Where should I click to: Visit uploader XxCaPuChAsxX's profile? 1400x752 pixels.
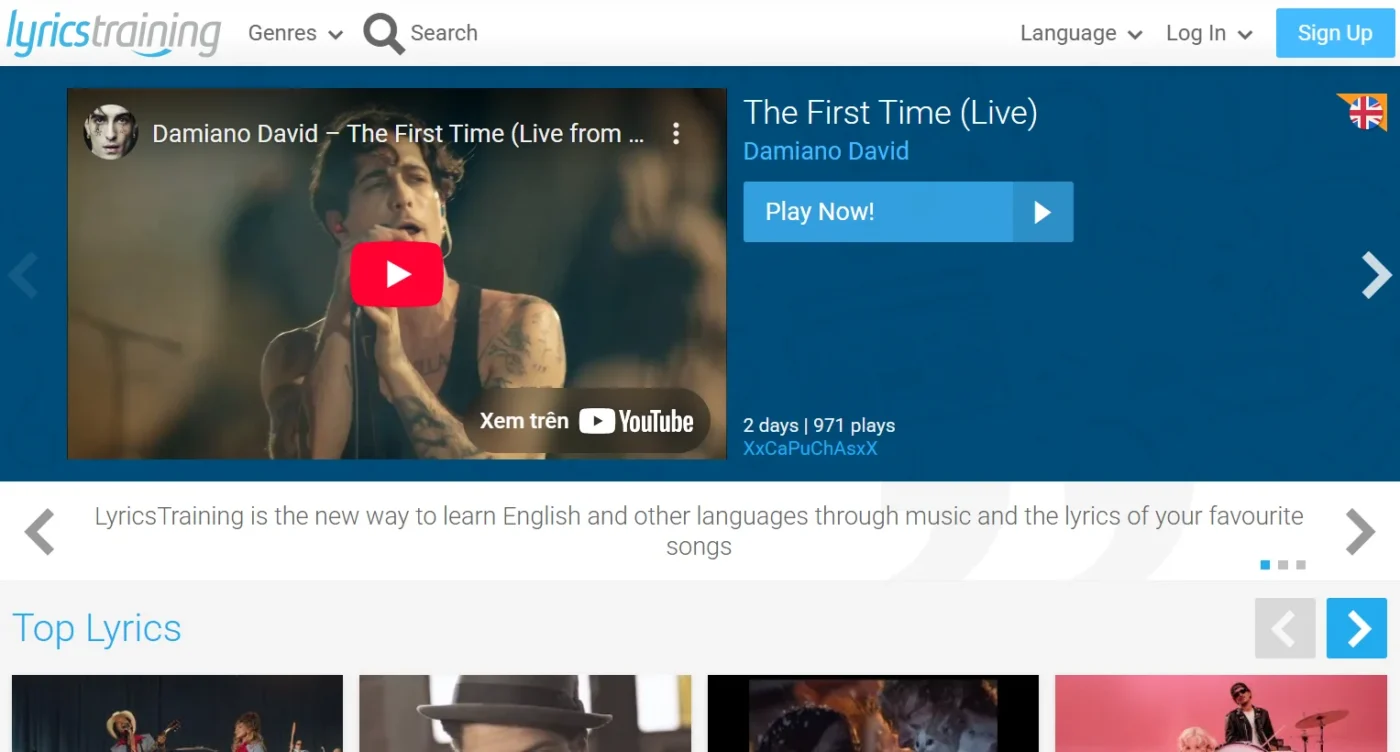pyautogui.click(x=810, y=448)
